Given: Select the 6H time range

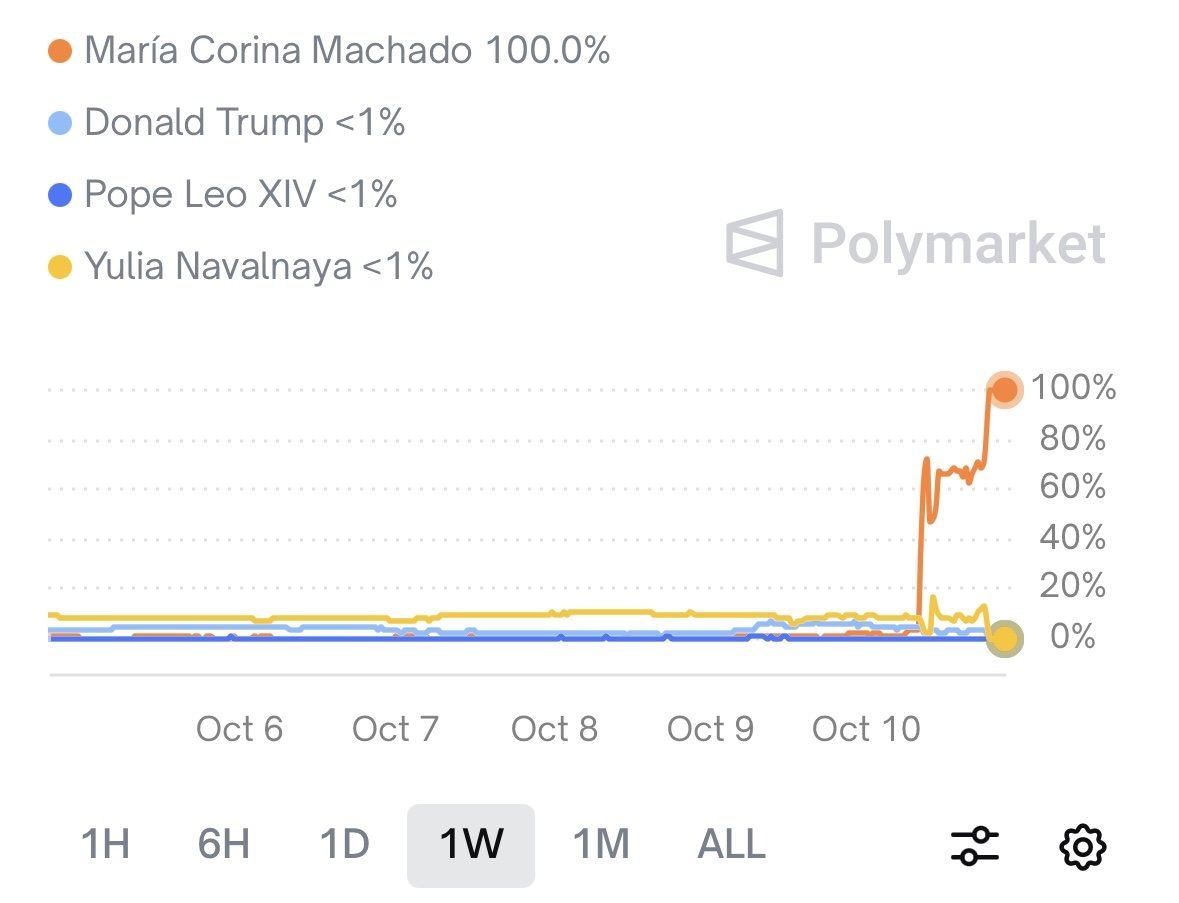Looking at the screenshot, I should pyautogui.click(x=223, y=846).
